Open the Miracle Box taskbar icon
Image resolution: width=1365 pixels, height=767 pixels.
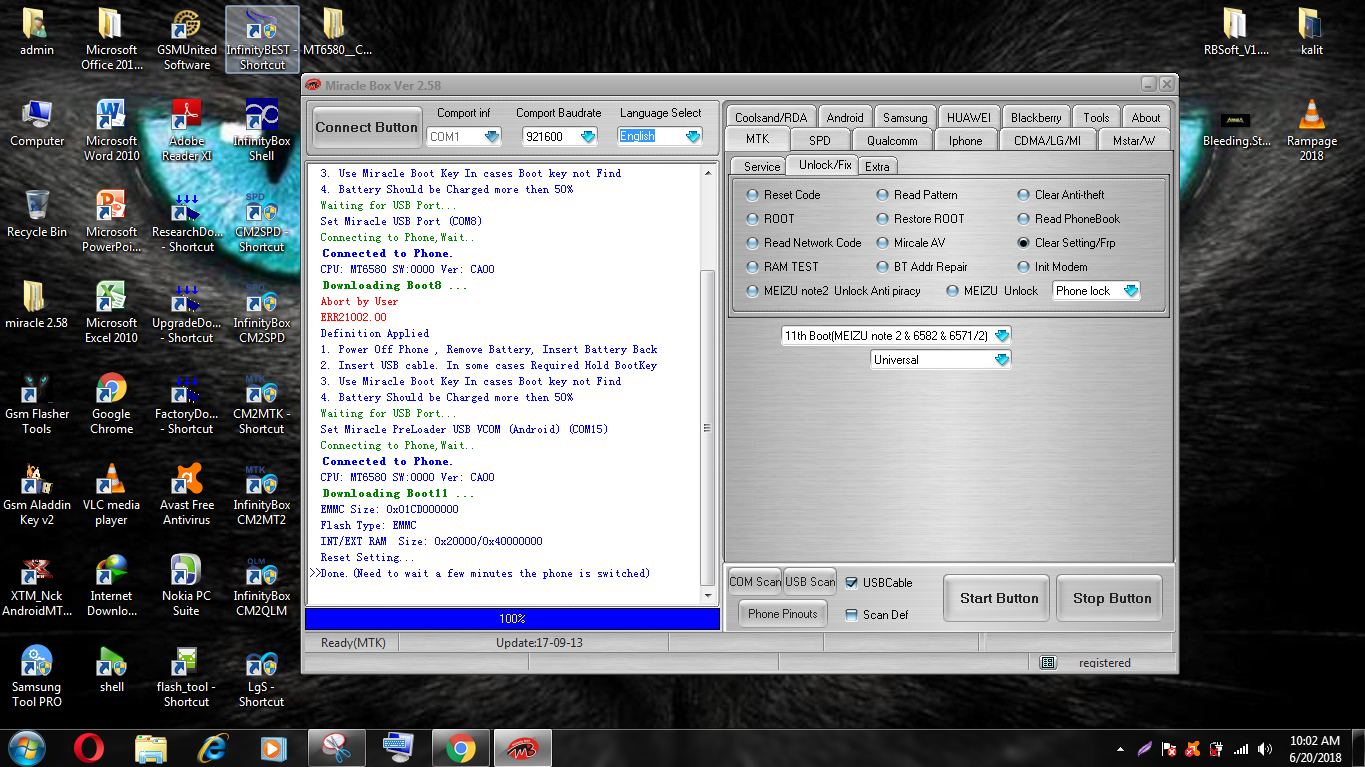click(521, 747)
